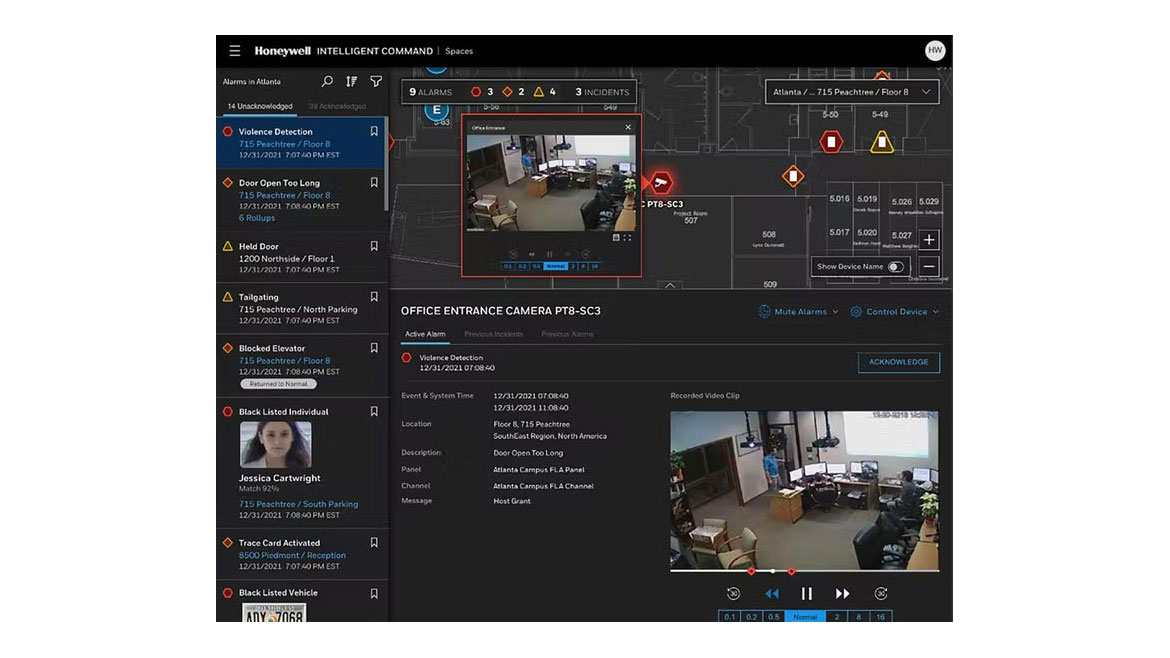Open the Mute Alarms dropdown

coord(799,312)
